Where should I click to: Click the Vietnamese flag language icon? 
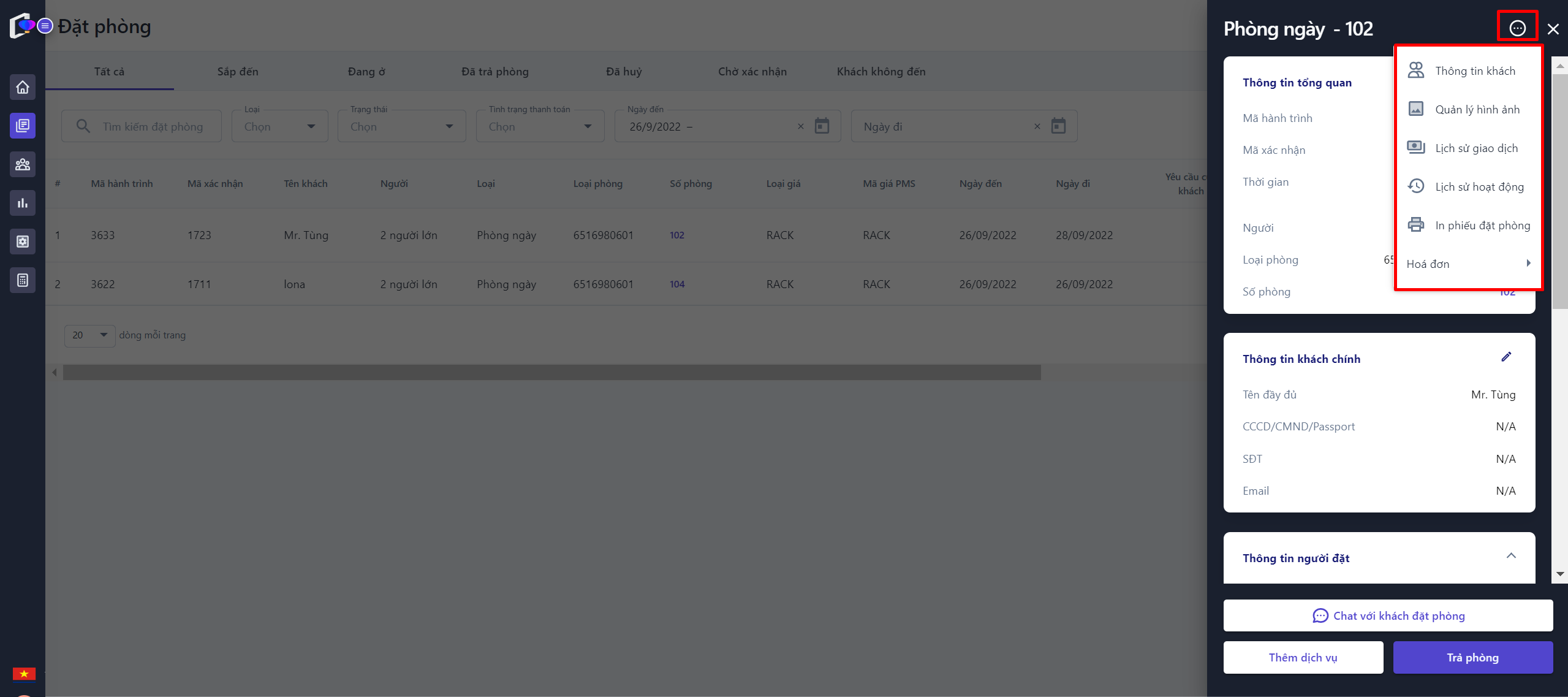[x=24, y=674]
